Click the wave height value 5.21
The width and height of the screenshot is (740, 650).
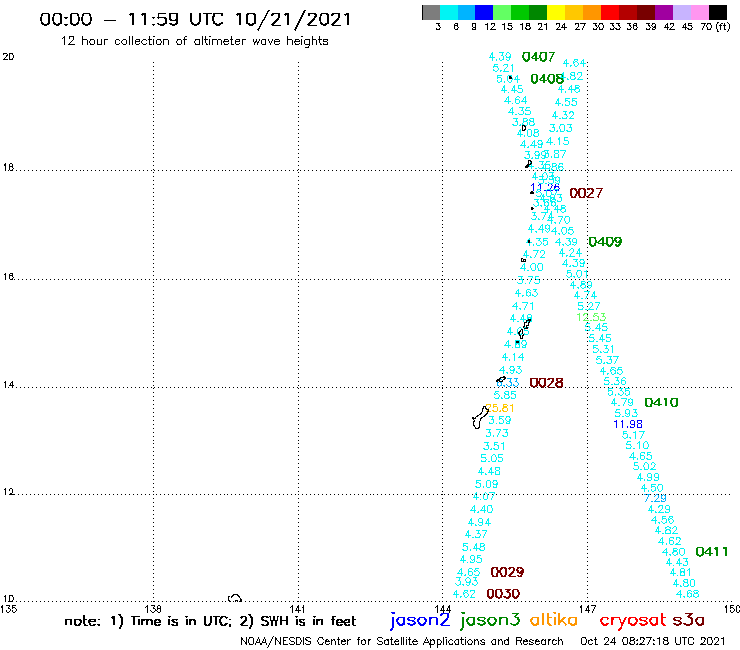(x=504, y=68)
